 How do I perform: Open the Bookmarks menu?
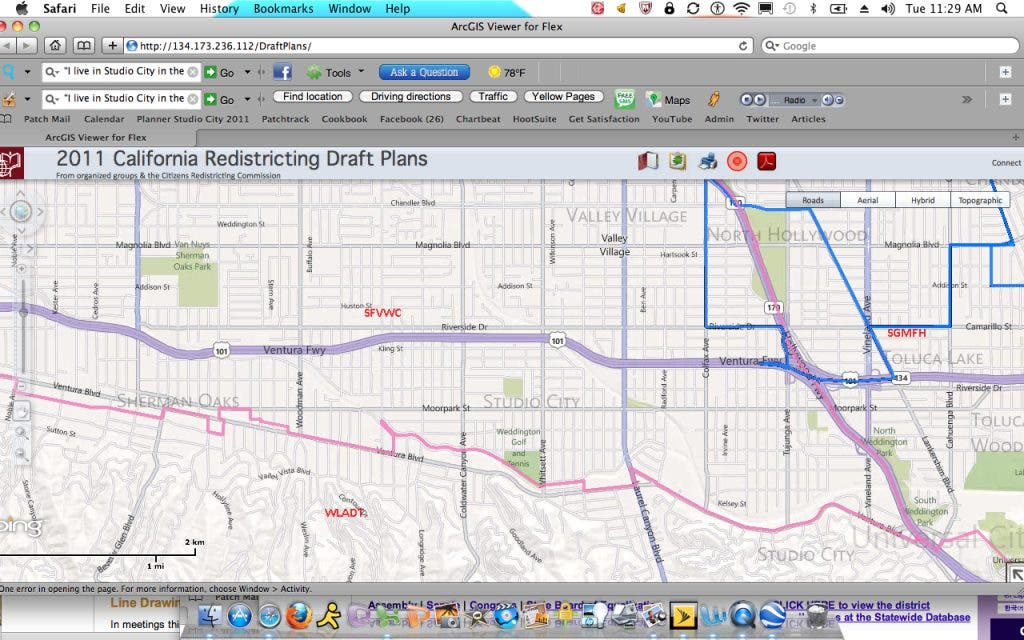click(283, 8)
